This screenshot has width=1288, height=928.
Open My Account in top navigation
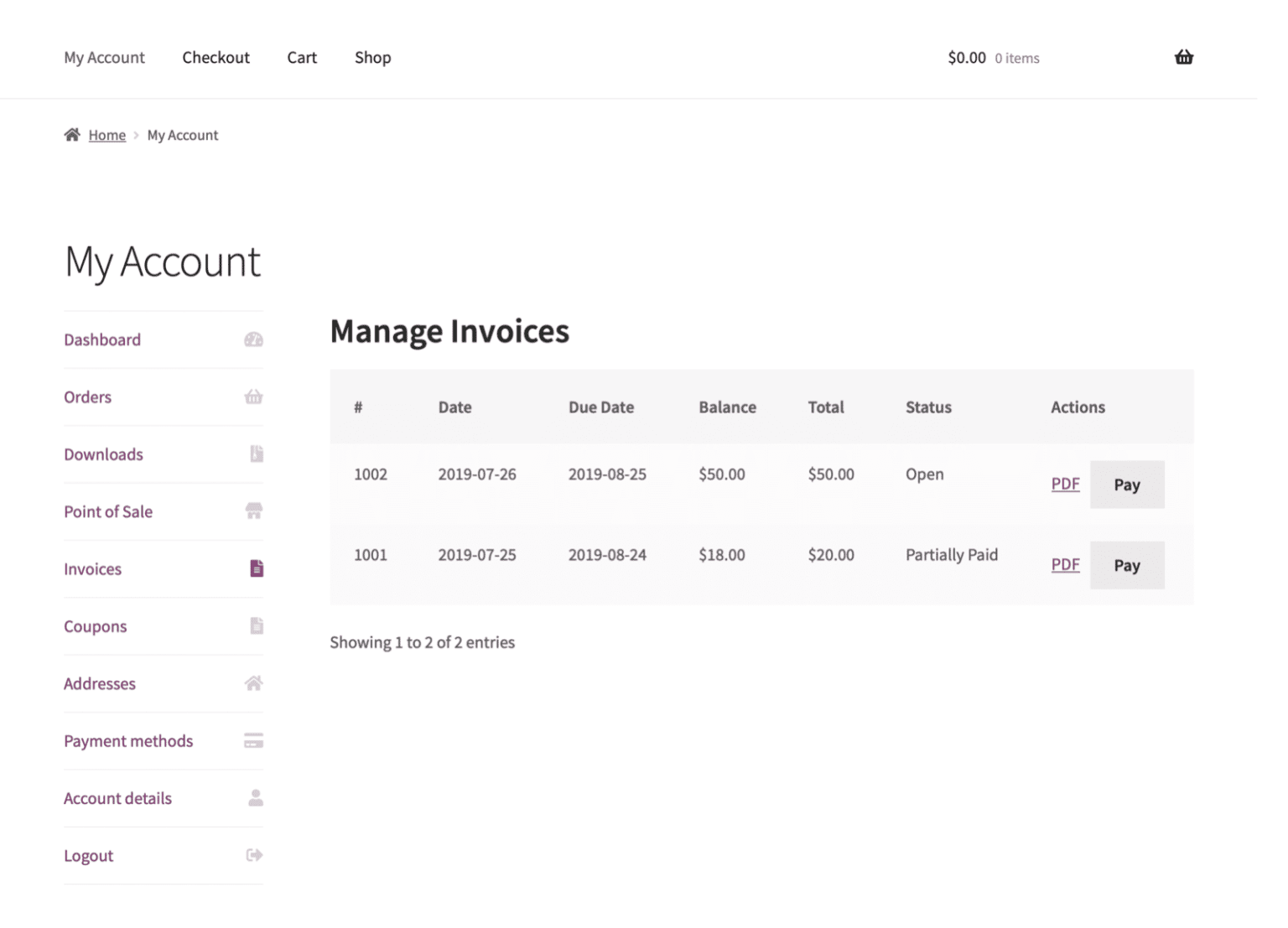104,57
